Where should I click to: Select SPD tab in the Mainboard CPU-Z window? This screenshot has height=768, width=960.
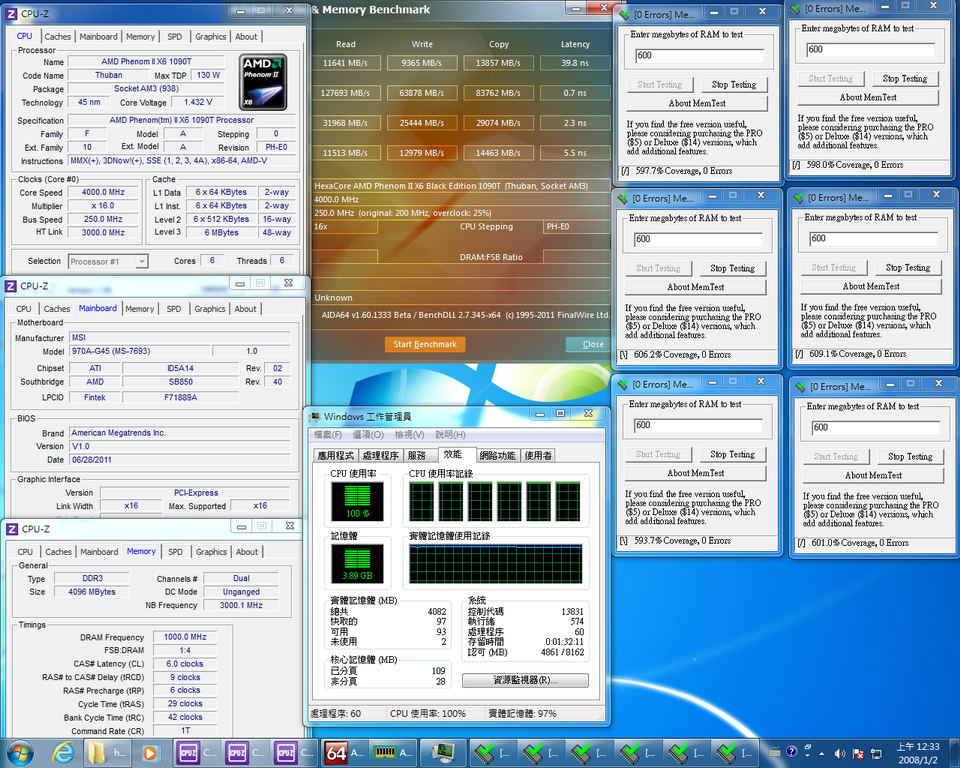coord(174,309)
